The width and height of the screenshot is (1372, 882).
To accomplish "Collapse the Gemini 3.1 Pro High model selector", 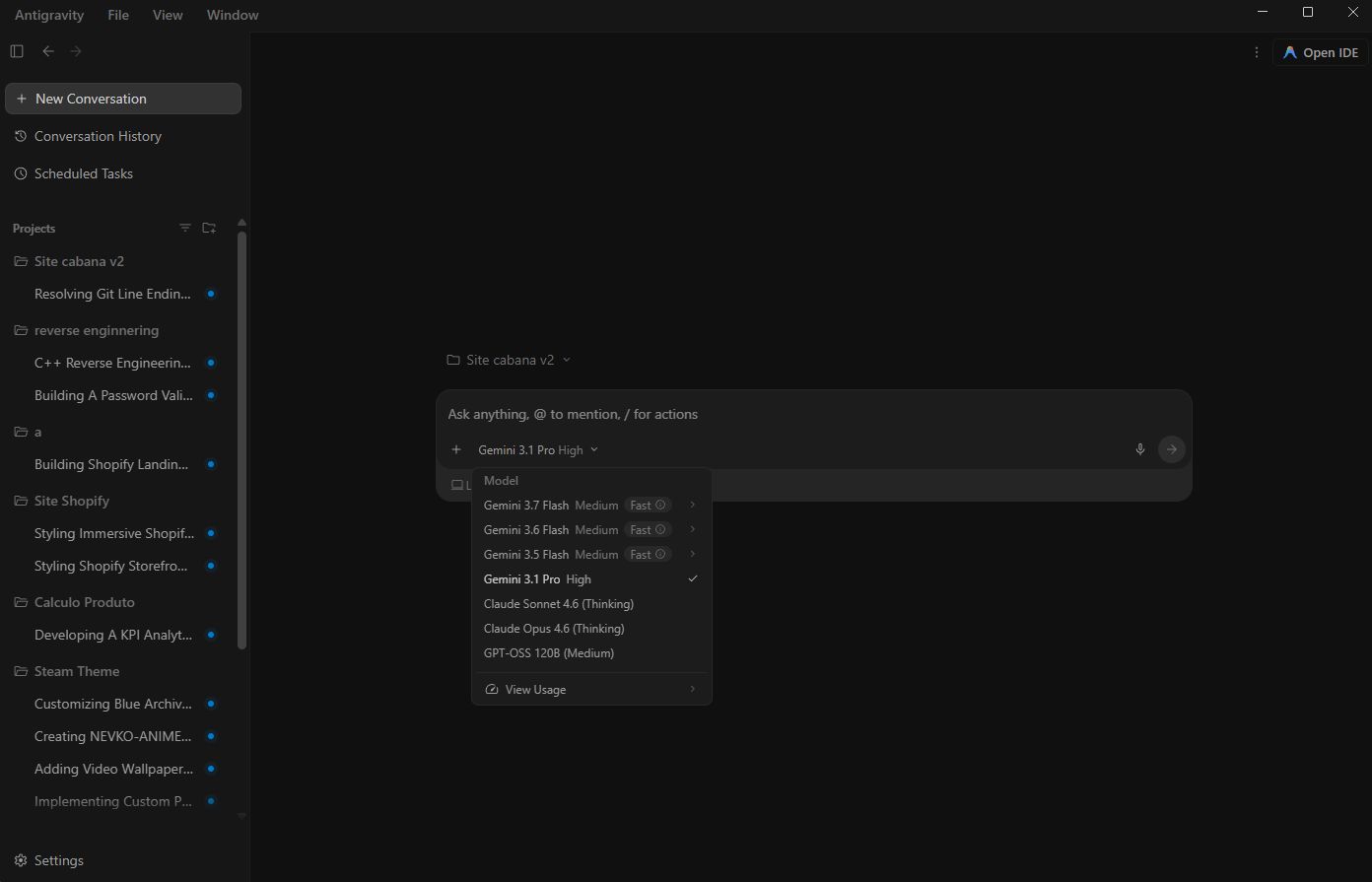I will (x=538, y=449).
